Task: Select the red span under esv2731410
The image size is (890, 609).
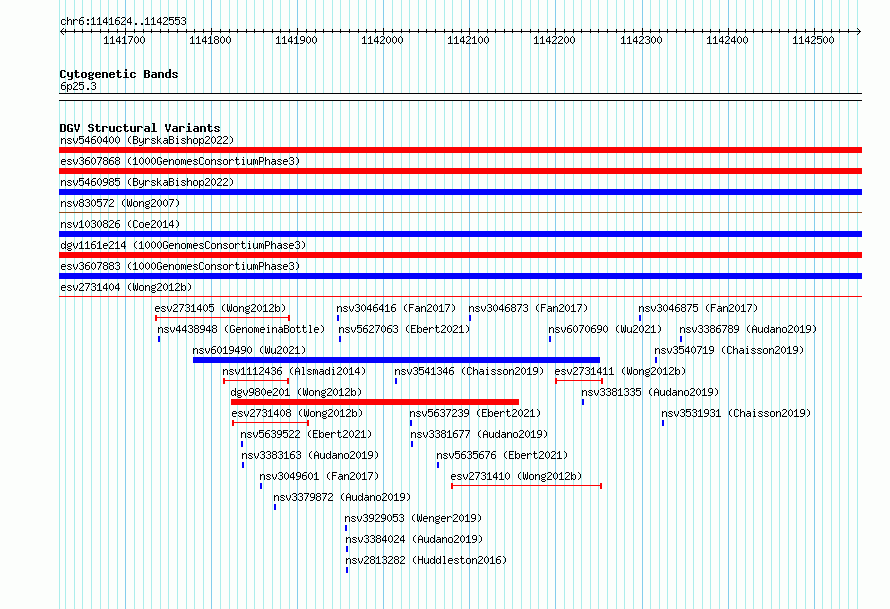Action: (x=526, y=486)
